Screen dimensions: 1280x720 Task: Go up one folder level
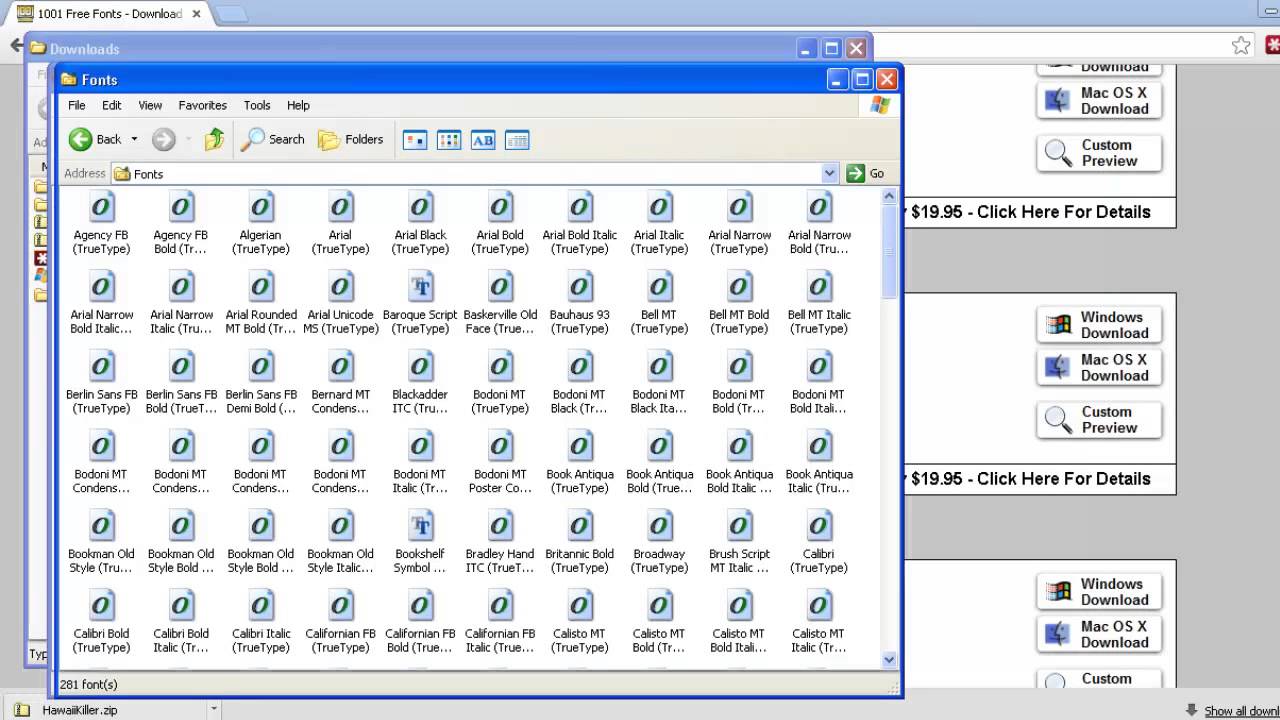point(214,140)
